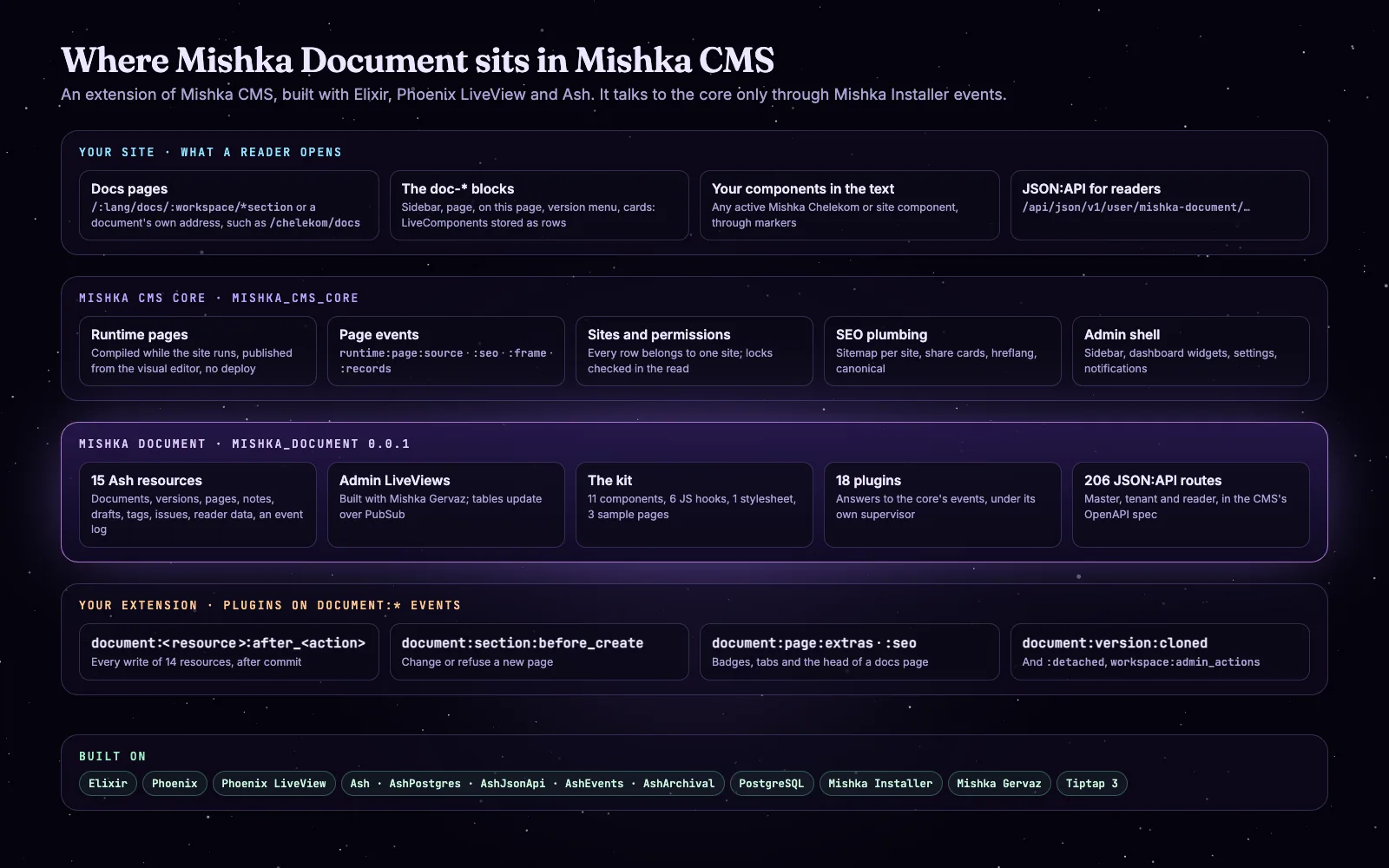The height and width of the screenshot is (868, 1389).
Task: Select the SEO plumbing card
Action: [943, 352]
